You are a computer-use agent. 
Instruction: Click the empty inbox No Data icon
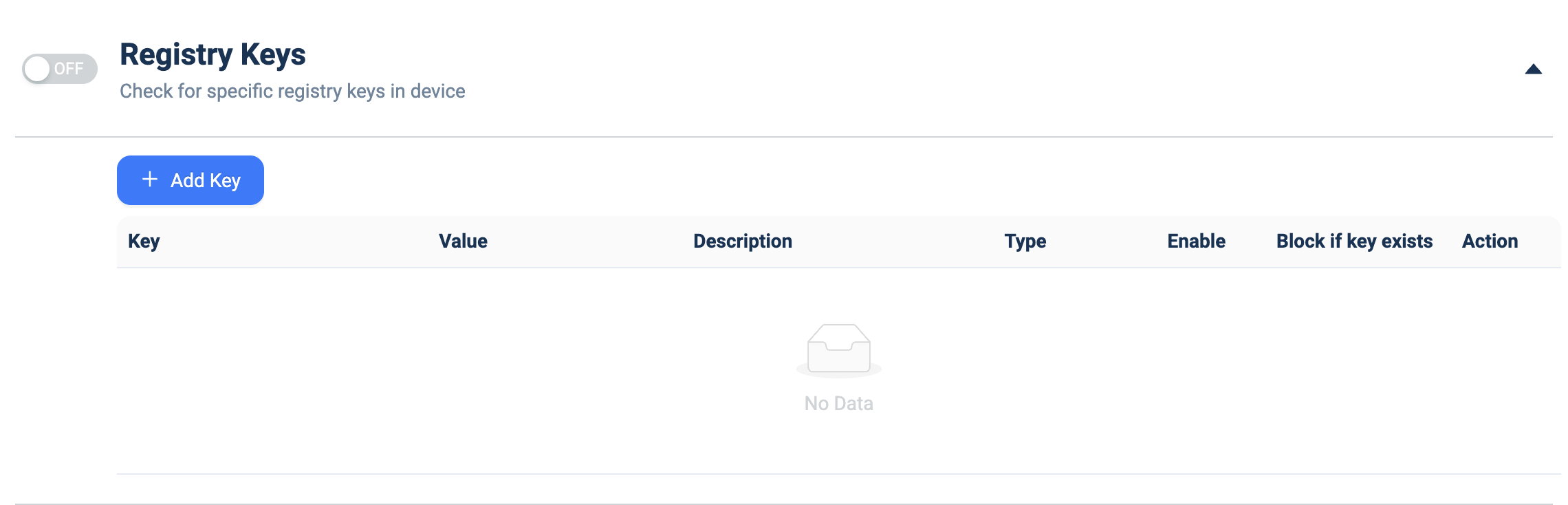pyautogui.click(x=839, y=350)
